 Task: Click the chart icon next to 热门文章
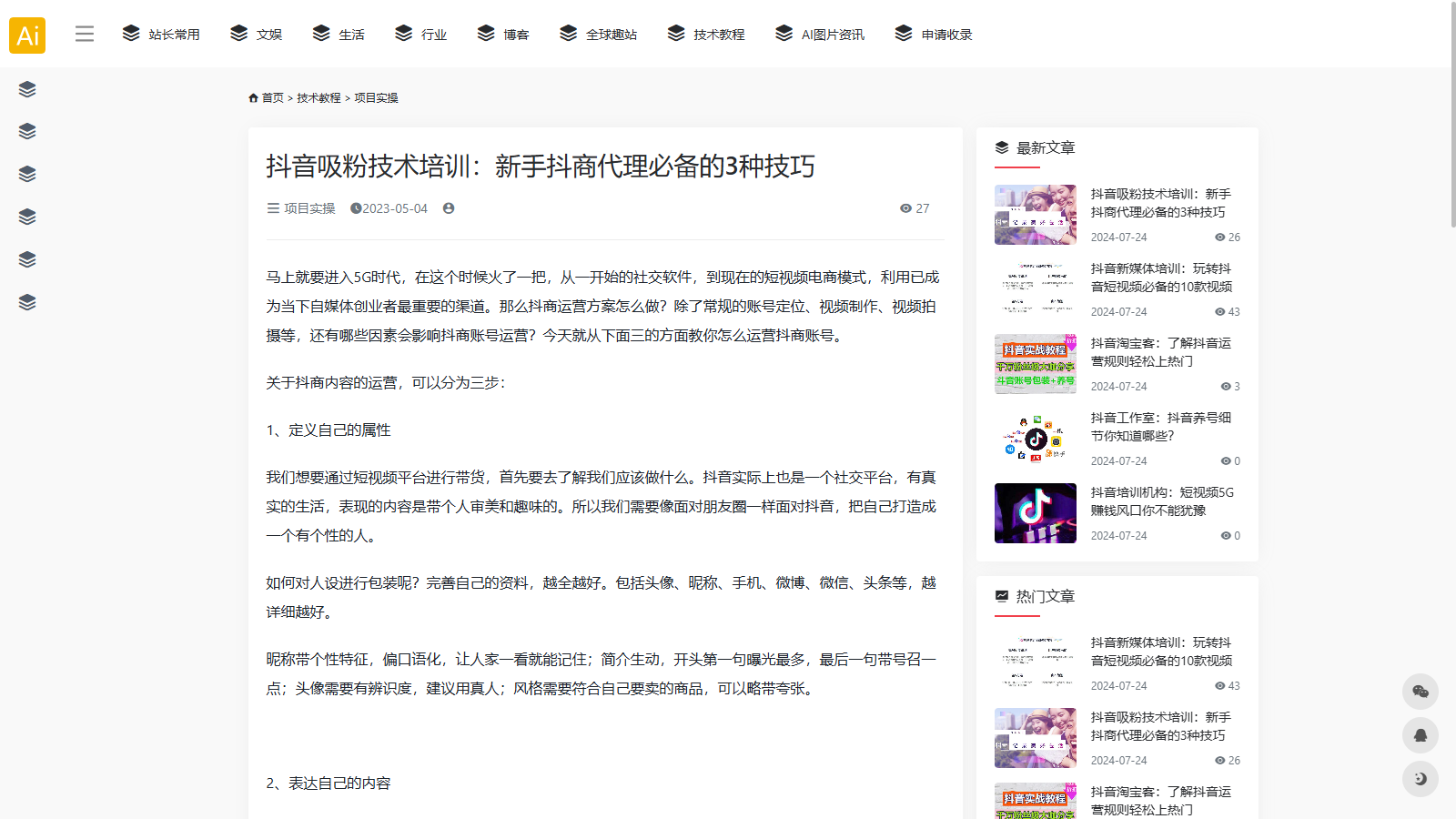[1002, 596]
